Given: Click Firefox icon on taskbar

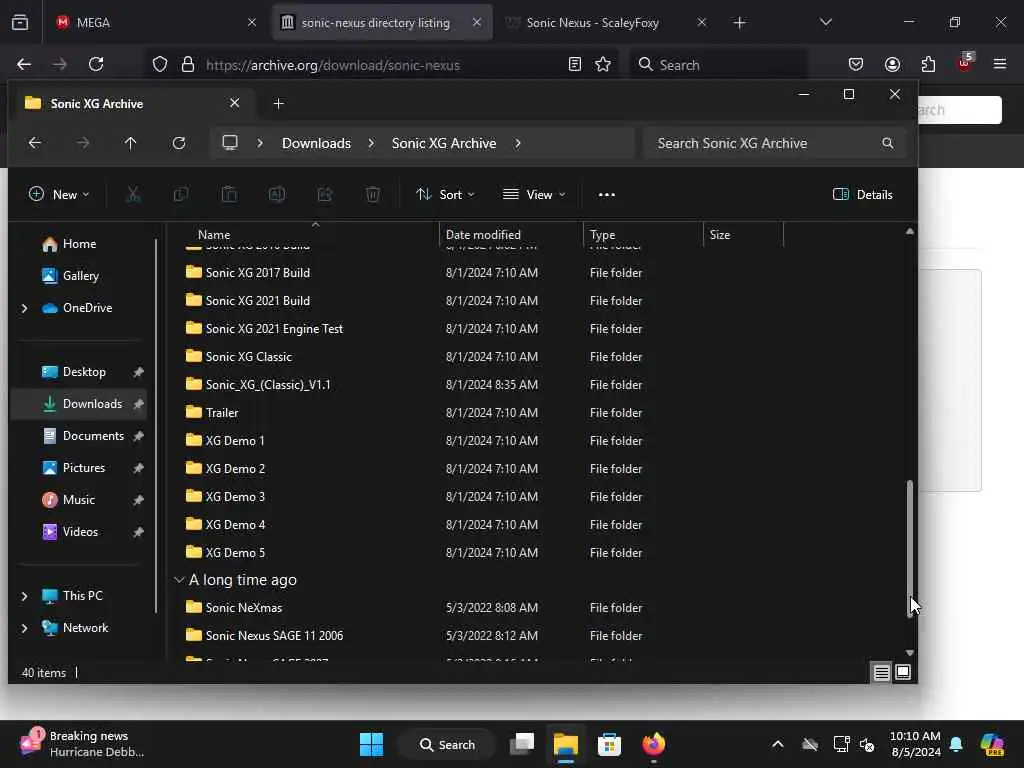Looking at the screenshot, I should (x=653, y=744).
